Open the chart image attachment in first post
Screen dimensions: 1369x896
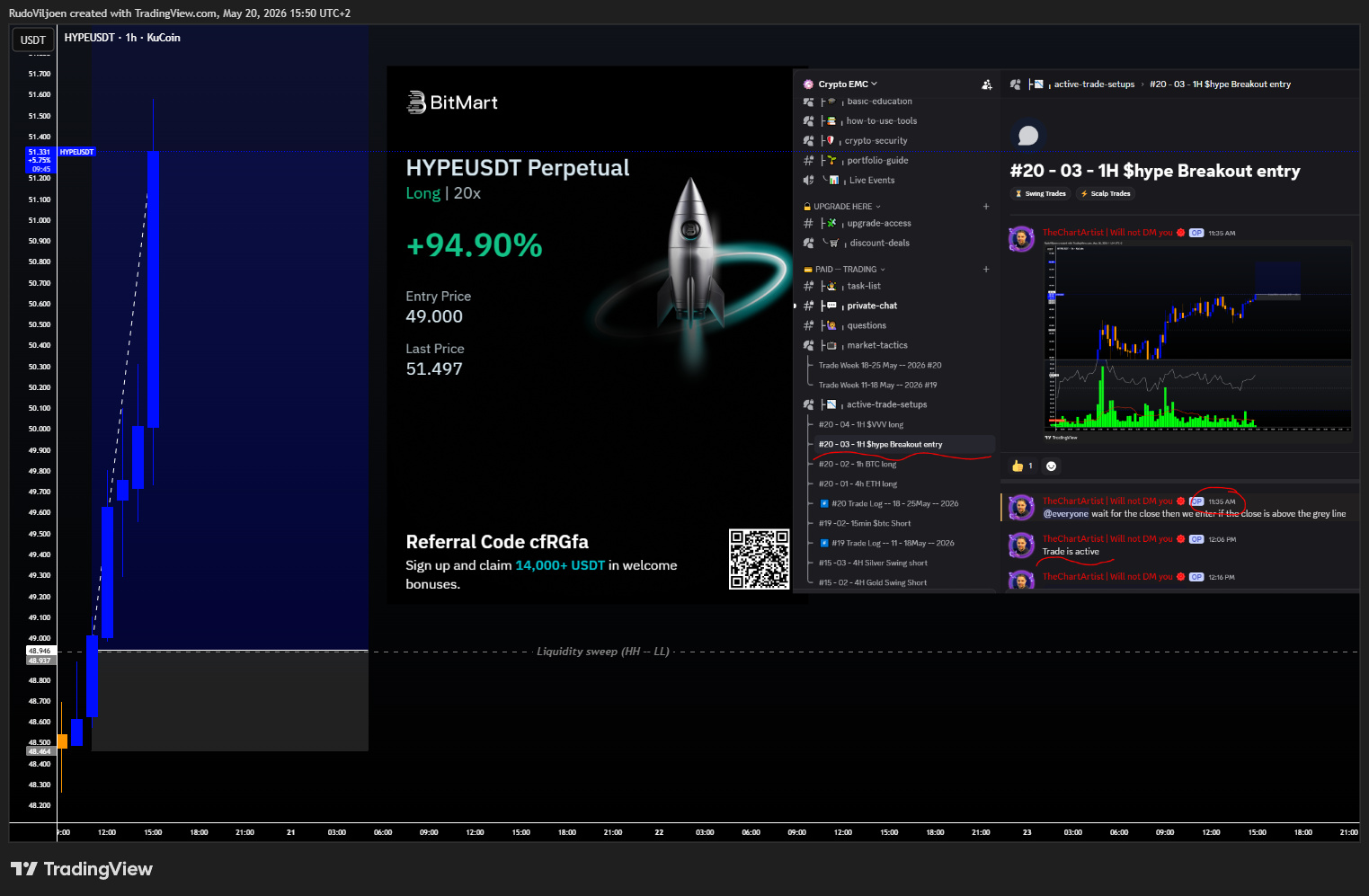[x=1197, y=341]
